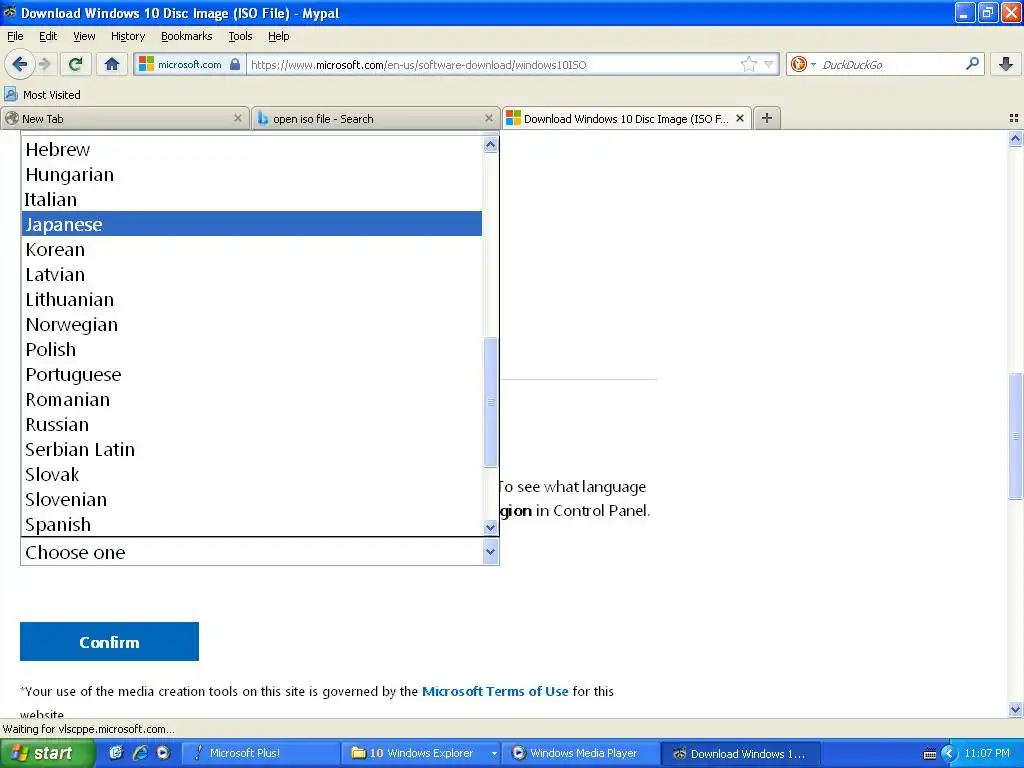This screenshot has height=768, width=1024.
Task: Open the Help menu
Action: click(278, 36)
